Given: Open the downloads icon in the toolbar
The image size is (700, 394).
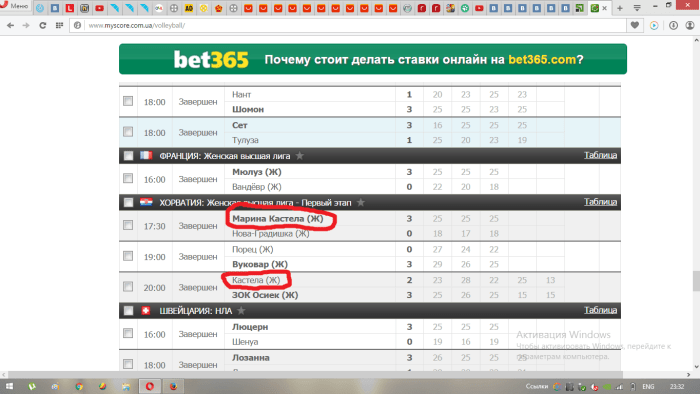Looking at the screenshot, I should coord(673,25).
